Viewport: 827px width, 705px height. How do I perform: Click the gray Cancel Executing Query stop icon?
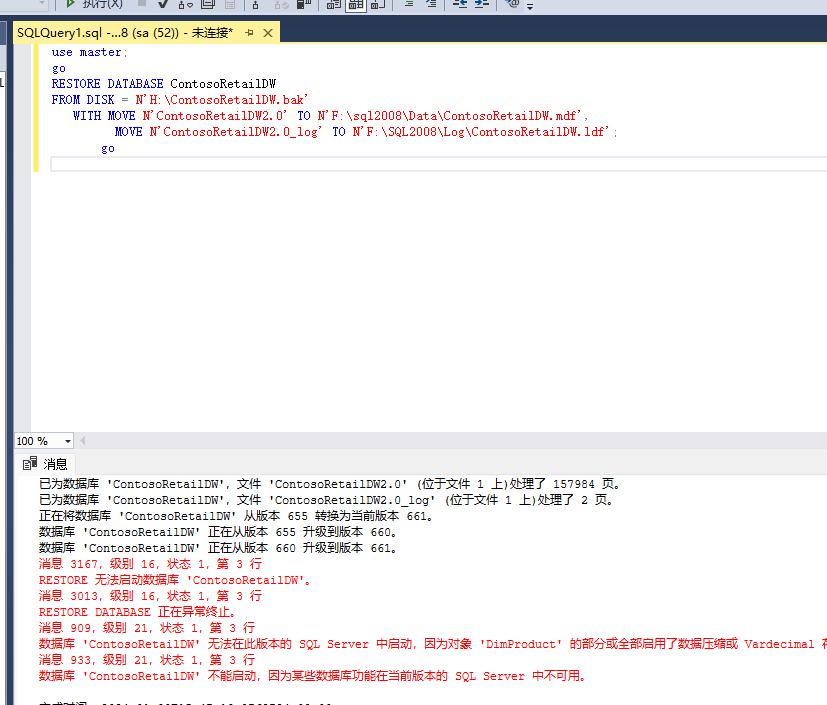tap(141, 3)
